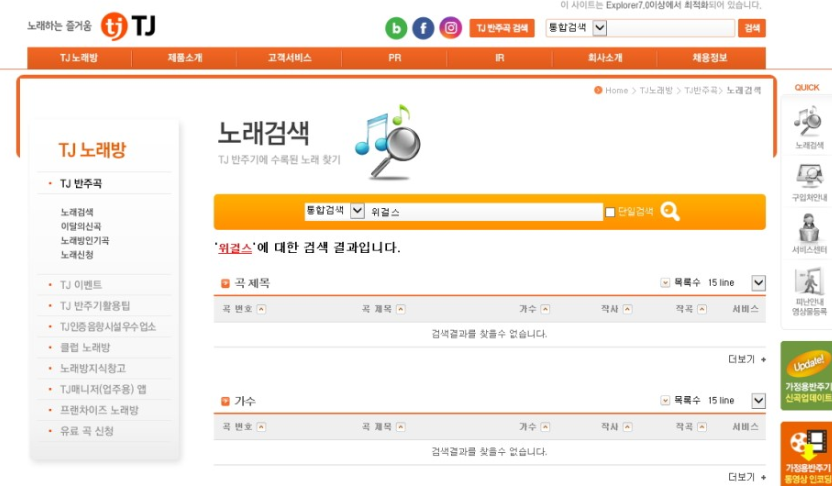Viewport: 832px width, 486px height.
Task: Click the magnifier search icon in orange bar
Action: (x=670, y=212)
